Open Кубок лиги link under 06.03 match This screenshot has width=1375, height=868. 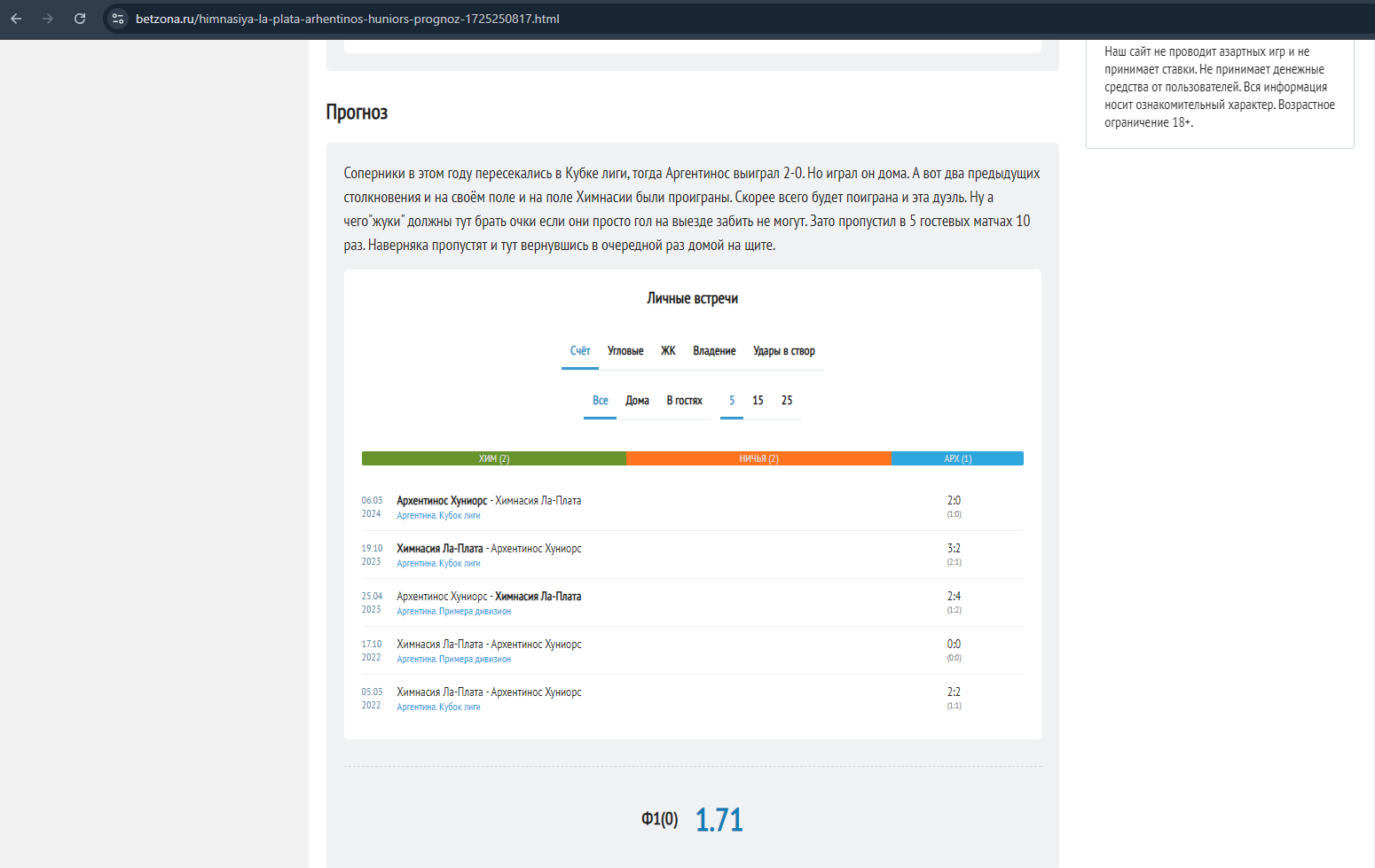coord(438,516)
